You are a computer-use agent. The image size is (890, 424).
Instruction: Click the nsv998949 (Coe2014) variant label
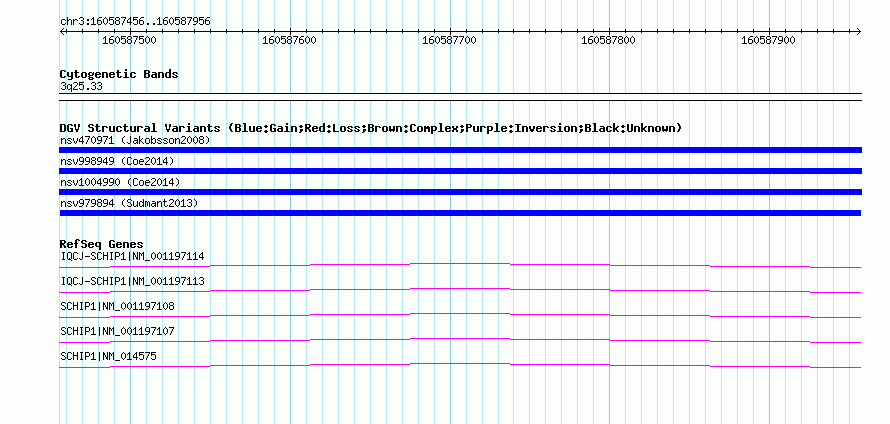(x=117, y=161)
